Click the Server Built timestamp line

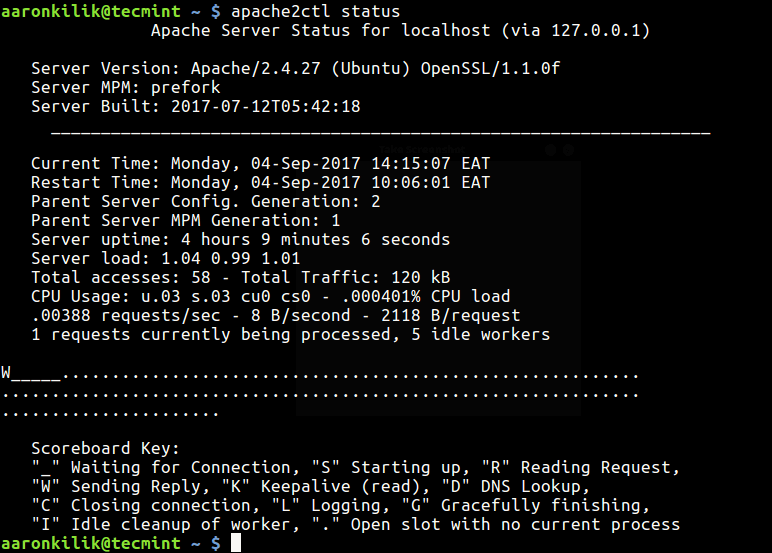coord(196,107)
